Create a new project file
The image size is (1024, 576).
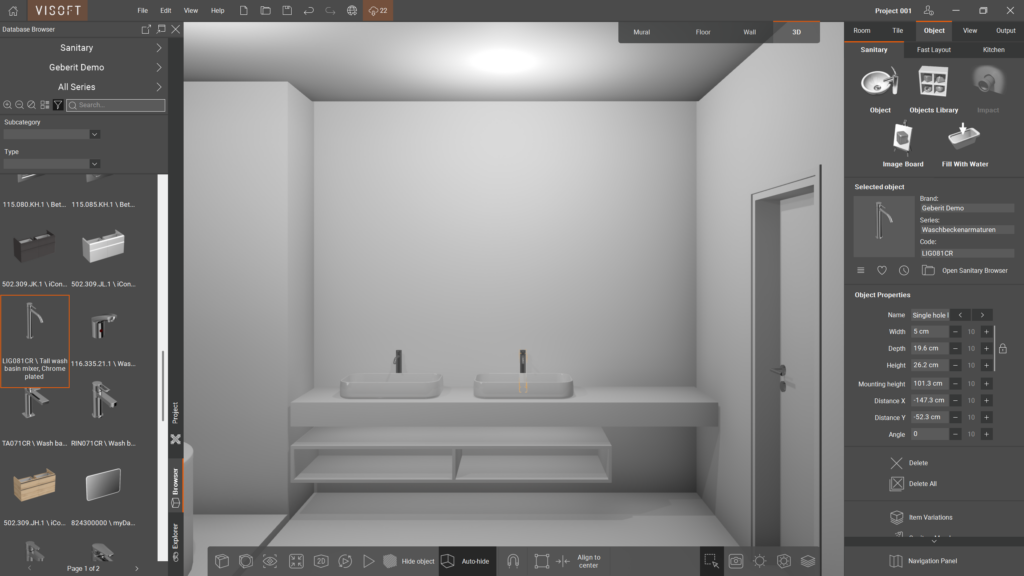pos(244,10)
